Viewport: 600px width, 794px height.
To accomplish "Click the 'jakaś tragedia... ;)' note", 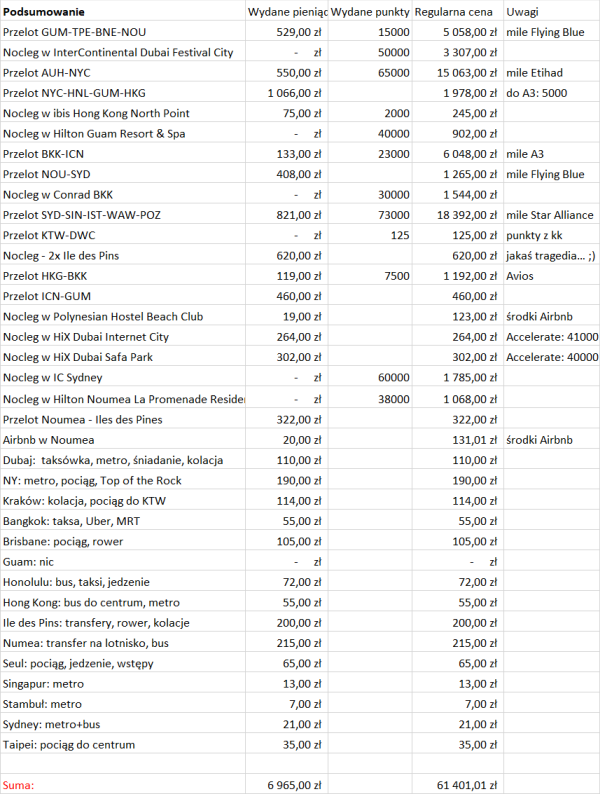I will coord(551,256).
